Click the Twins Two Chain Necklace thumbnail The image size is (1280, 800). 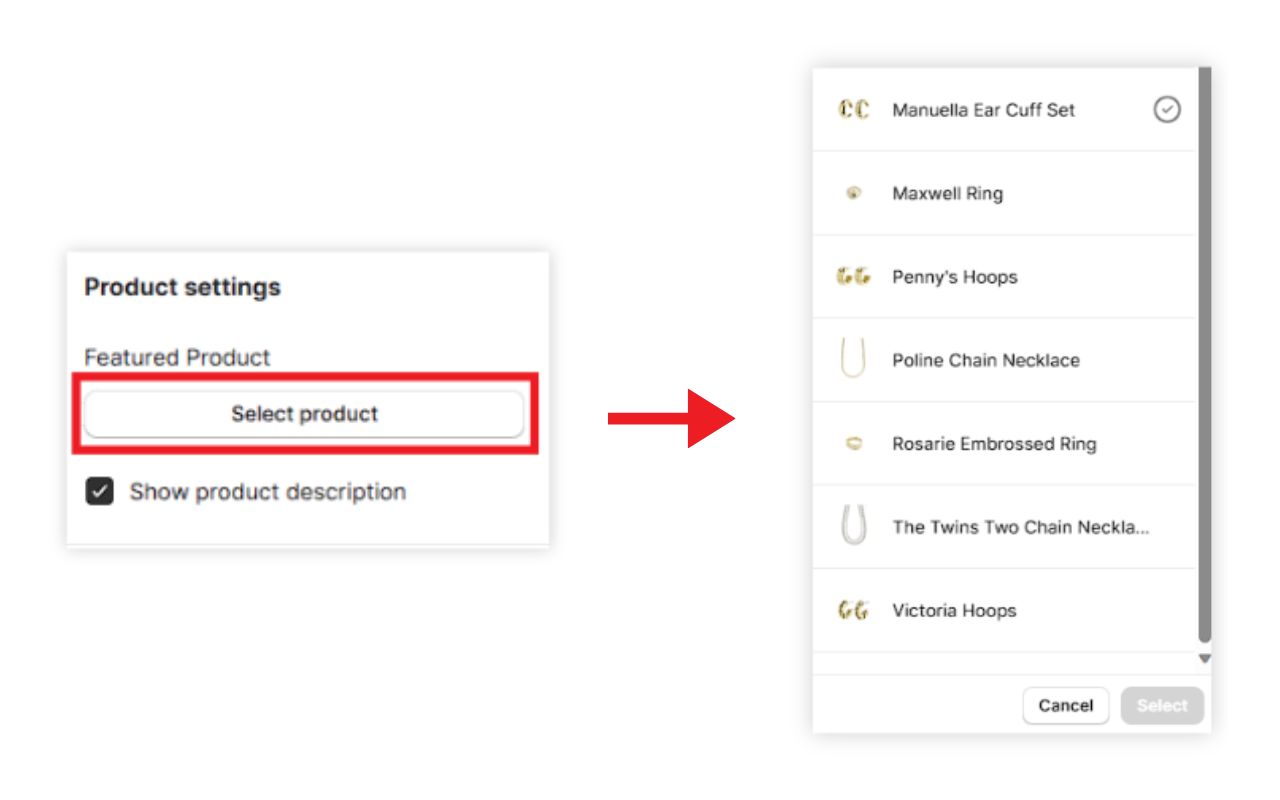click(853, 526)
